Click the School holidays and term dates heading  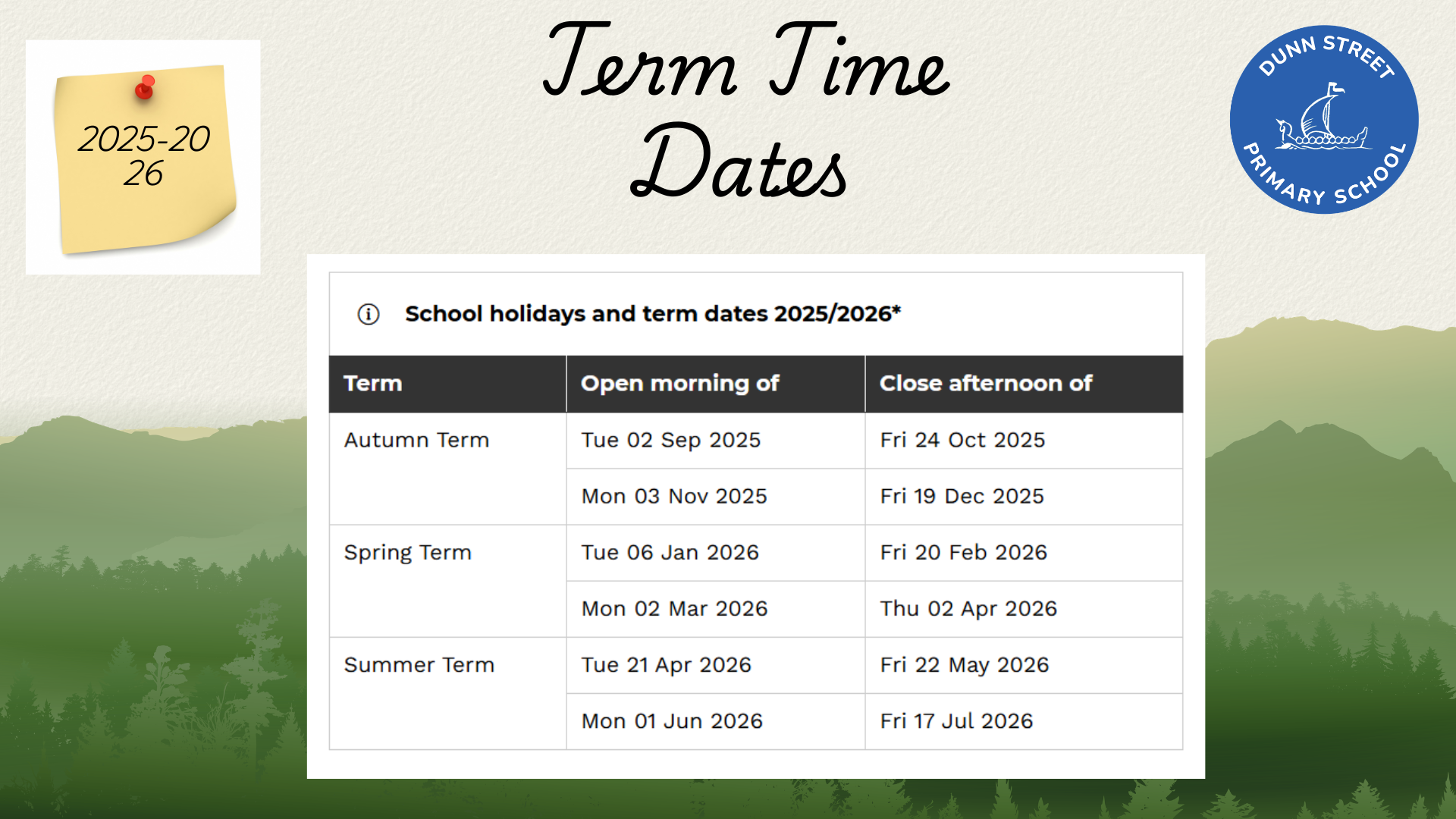coord(652,314)
